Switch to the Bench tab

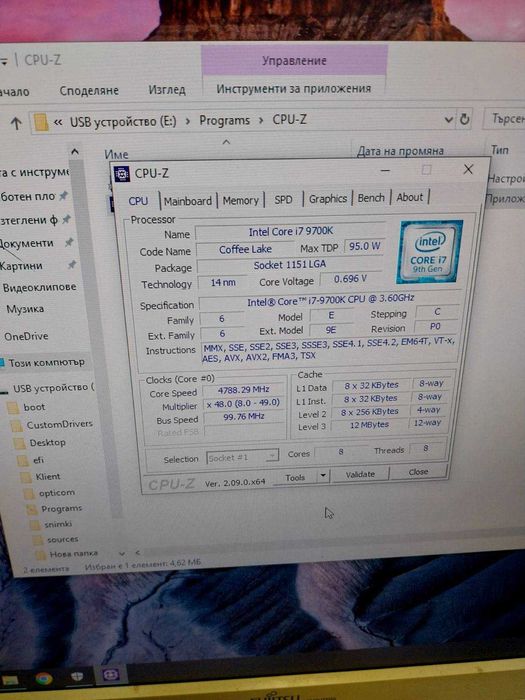[x=371, y=198]
